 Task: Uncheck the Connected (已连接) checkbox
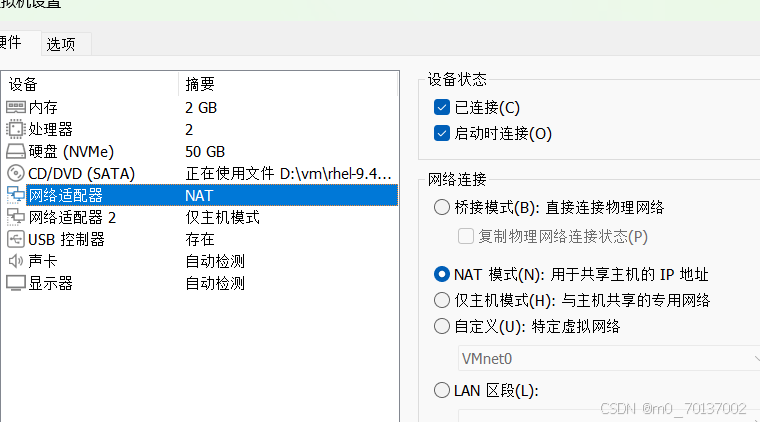pyautogui.click(x=442, y=107)
